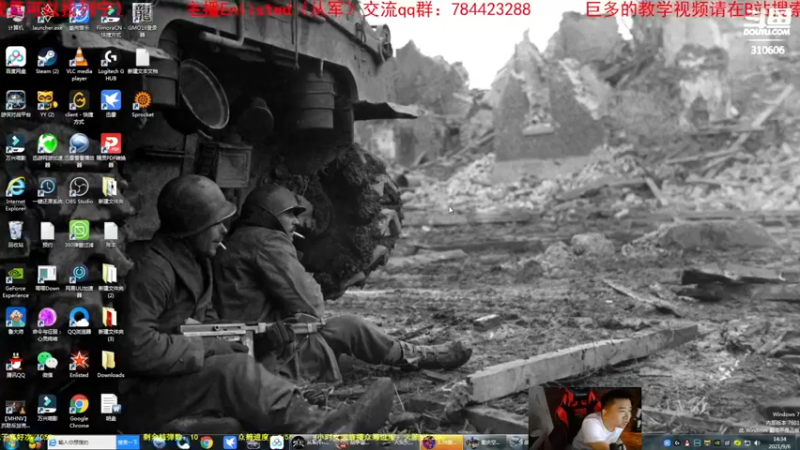
Task: Open Logitech G HUB shortcut
Action: click(111, 64)
